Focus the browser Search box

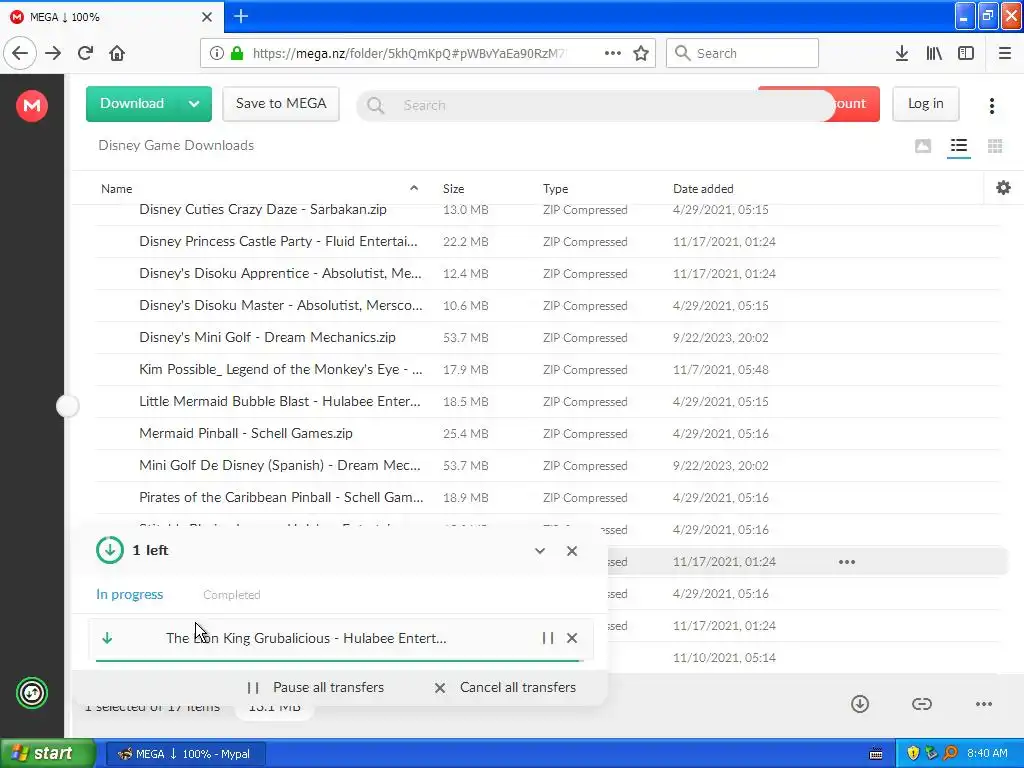pyautogui.click(x=742, y=53)
